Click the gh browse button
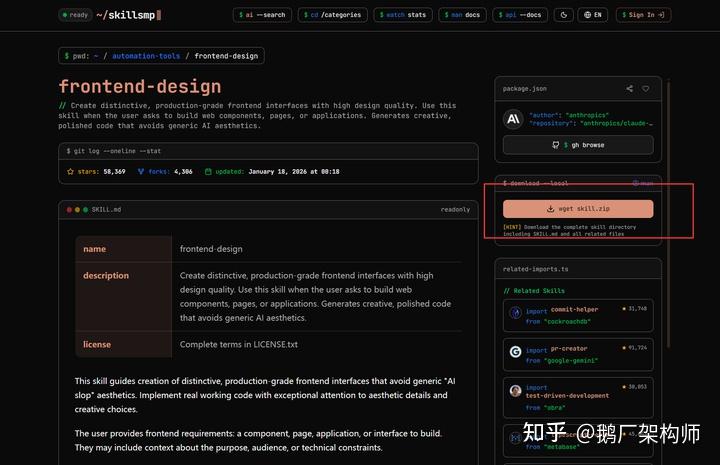Screen dimensions: 720x465 [x=578, y=145]
